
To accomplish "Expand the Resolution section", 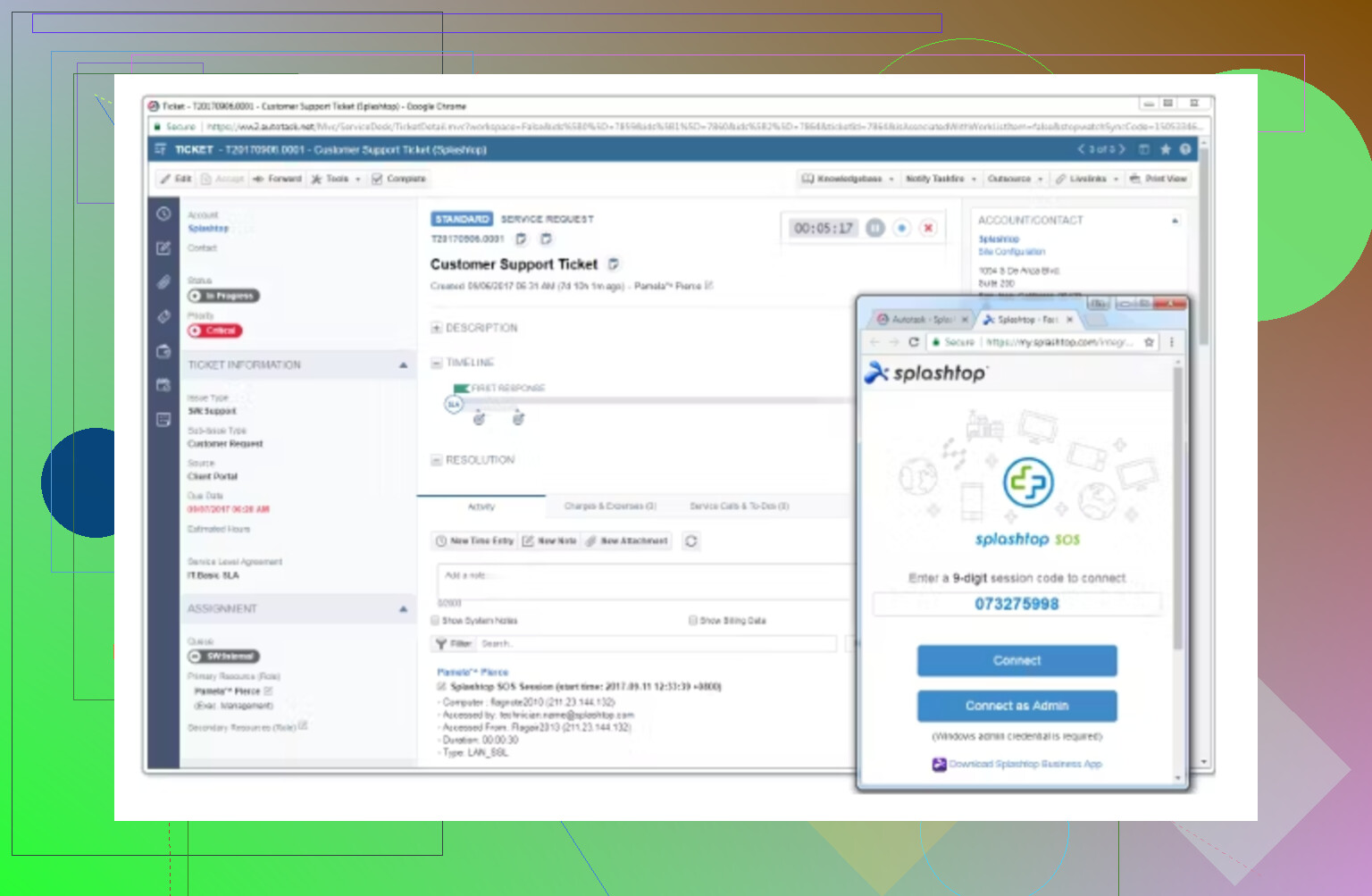I will pos(437,460).
